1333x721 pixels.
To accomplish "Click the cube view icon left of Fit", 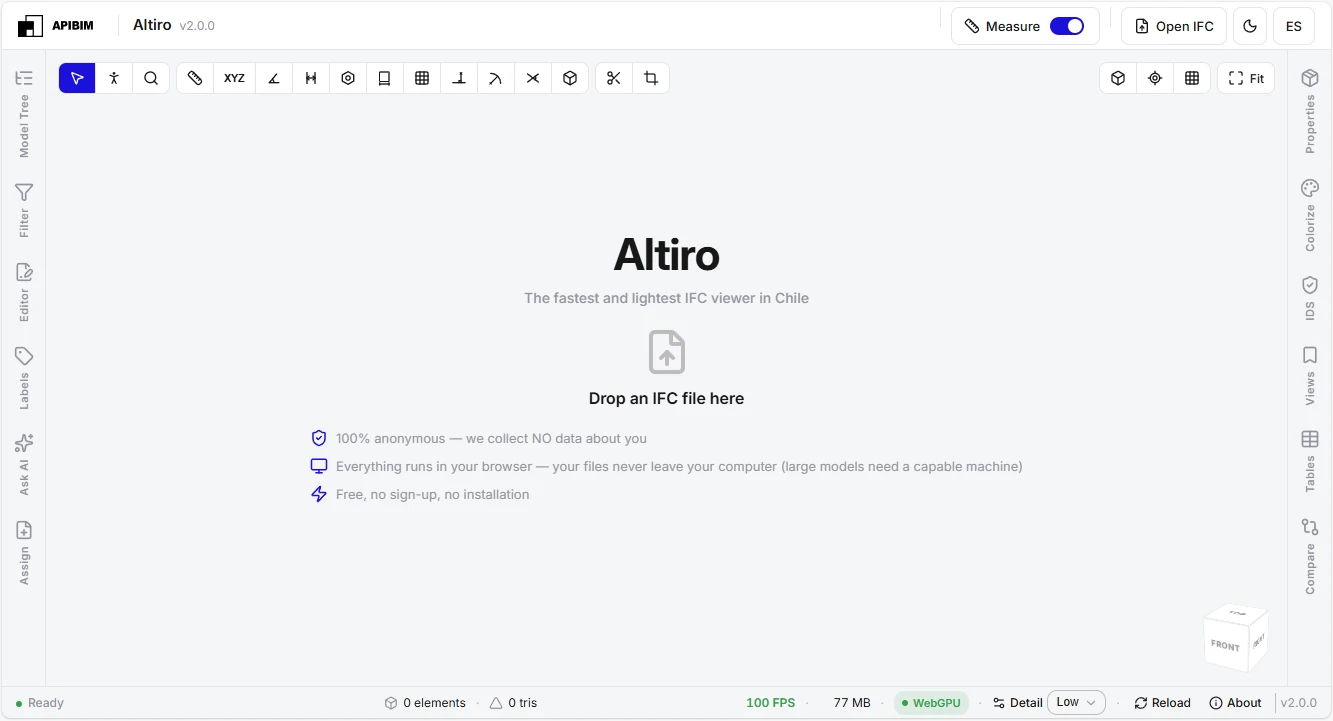I will point(1118,78).
